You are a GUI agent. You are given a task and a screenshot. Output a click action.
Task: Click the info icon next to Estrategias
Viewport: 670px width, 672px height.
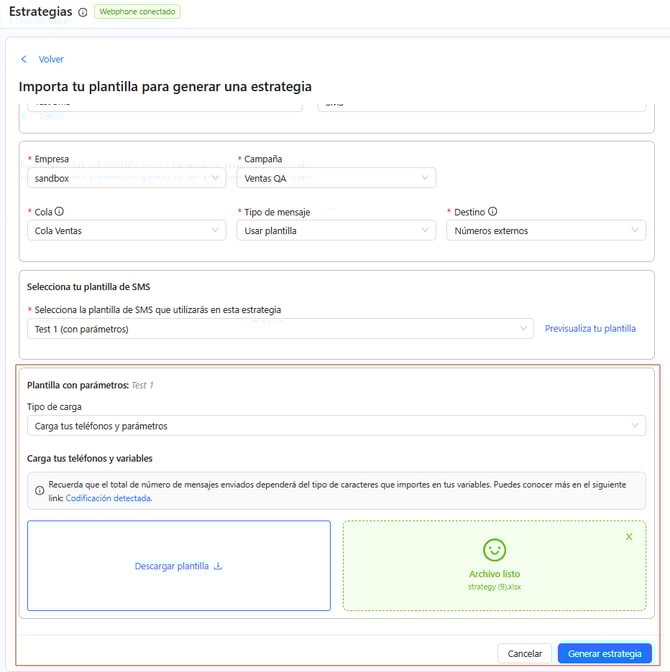[82, 13]
